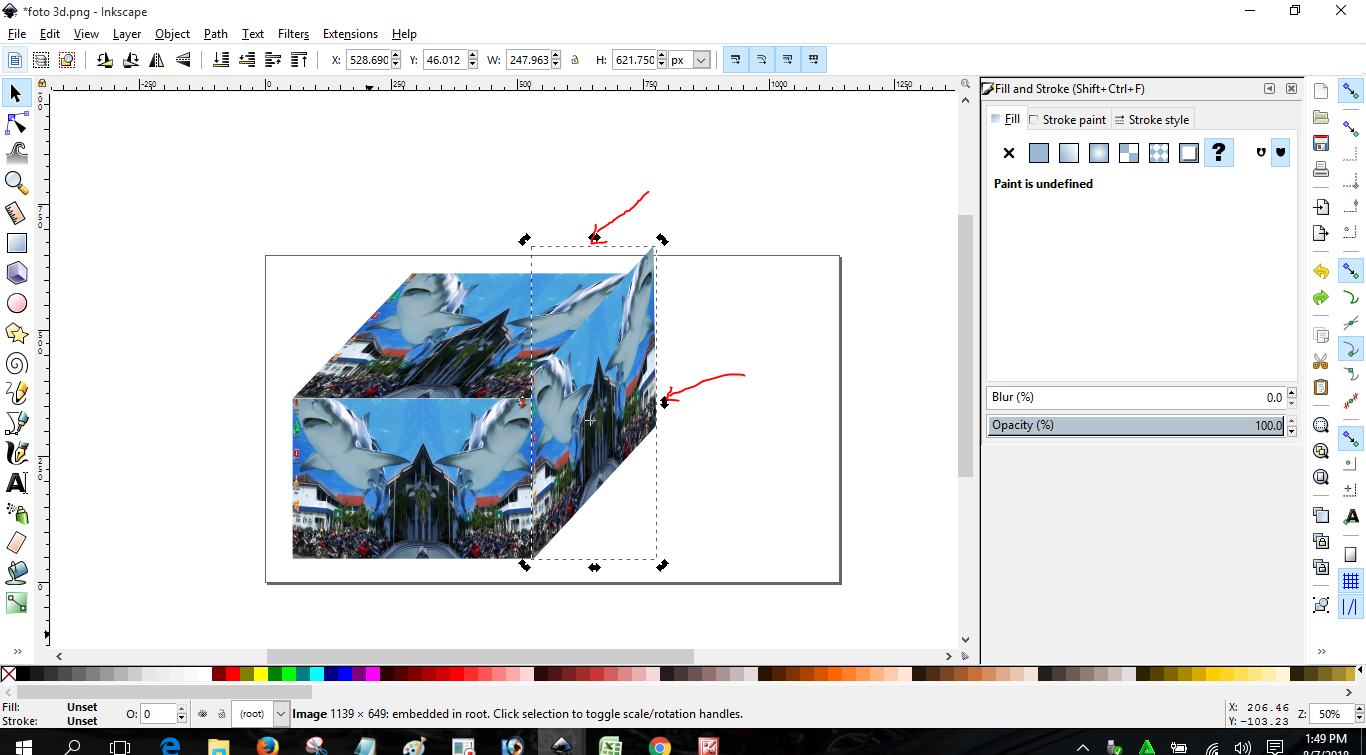Image resolution: width=1366 pixels, height=755 pixels.
Task: Select the Node edit tool
Action: pos(16,123)
